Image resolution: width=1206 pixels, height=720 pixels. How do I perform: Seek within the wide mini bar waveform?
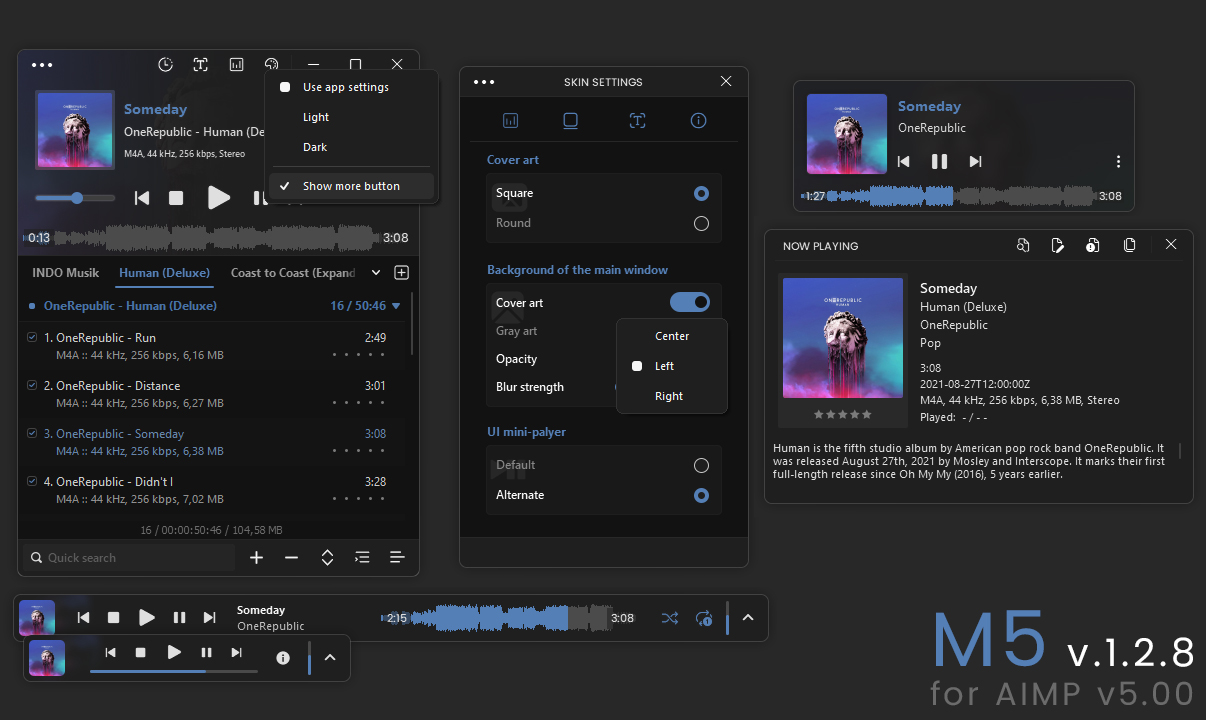508,618
